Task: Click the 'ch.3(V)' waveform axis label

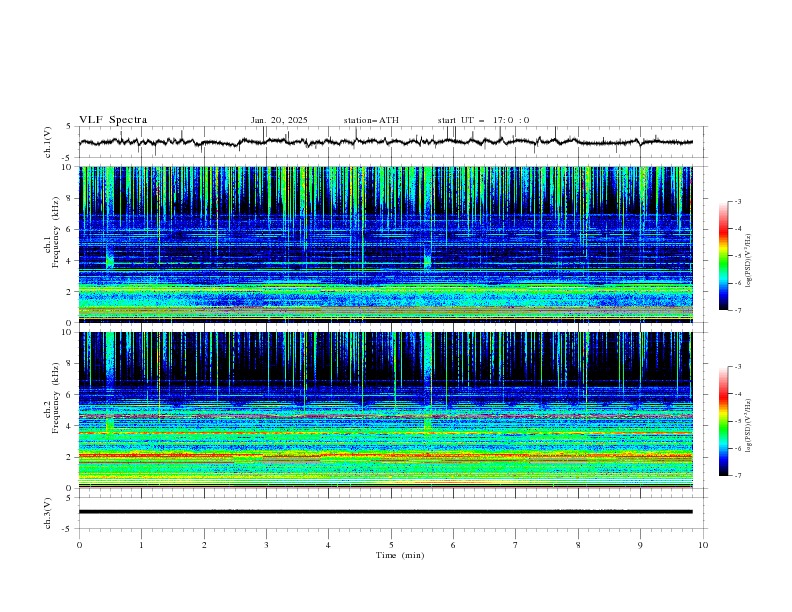Action: (48, 513)
